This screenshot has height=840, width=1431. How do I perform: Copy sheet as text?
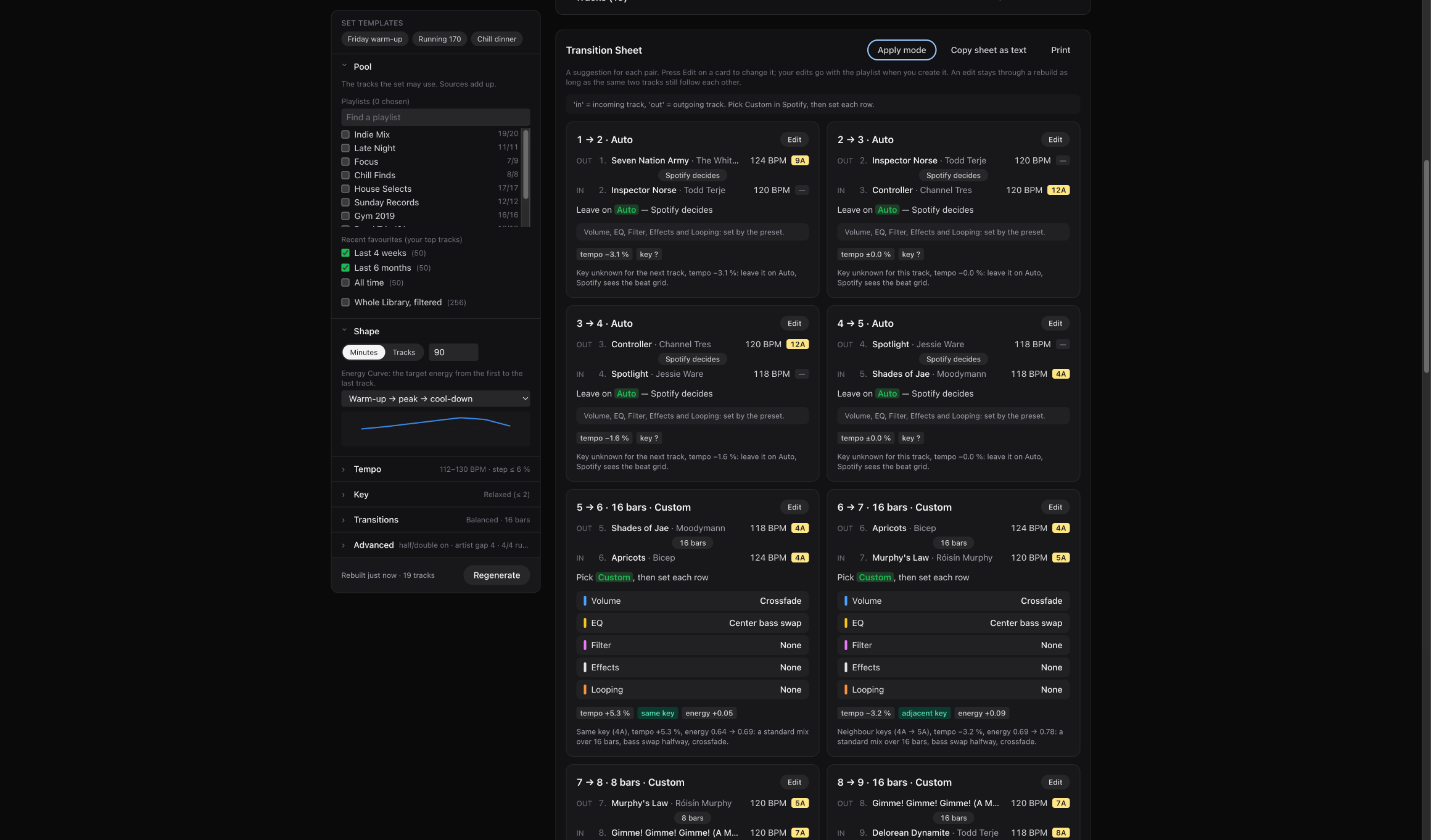click(988, 50)
